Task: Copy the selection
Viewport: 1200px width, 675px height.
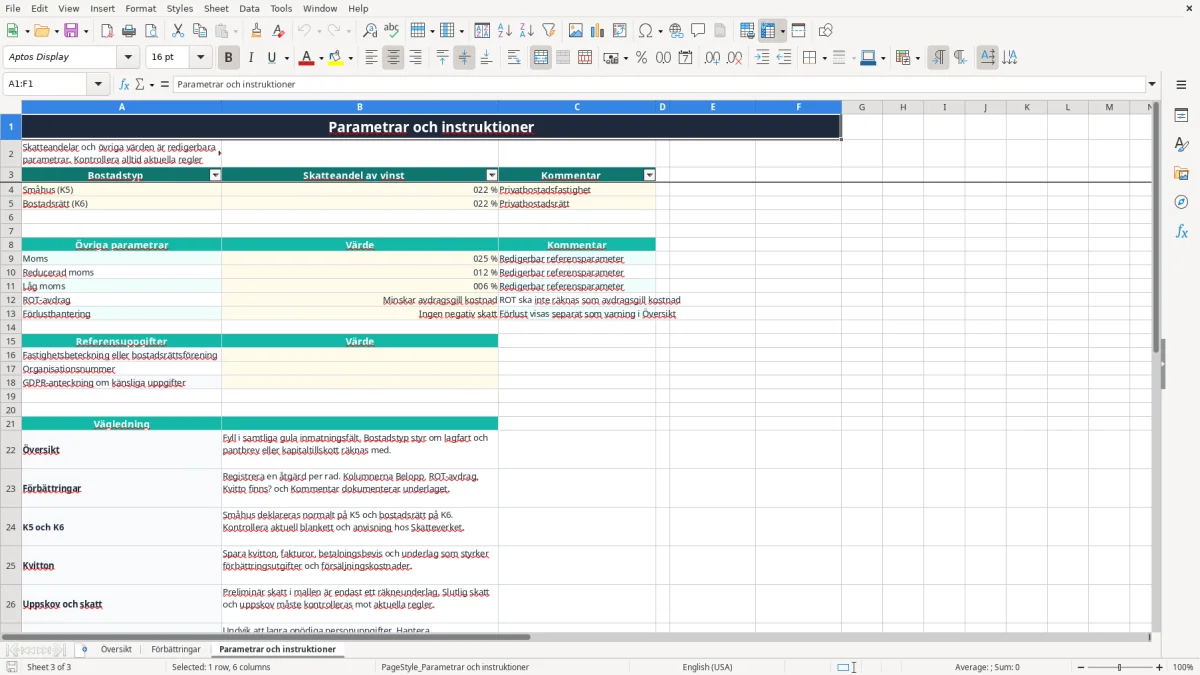Action: click(200, 31)
